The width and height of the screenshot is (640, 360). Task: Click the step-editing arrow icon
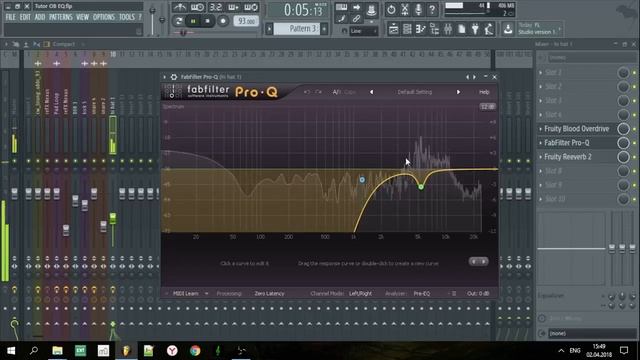356,7
